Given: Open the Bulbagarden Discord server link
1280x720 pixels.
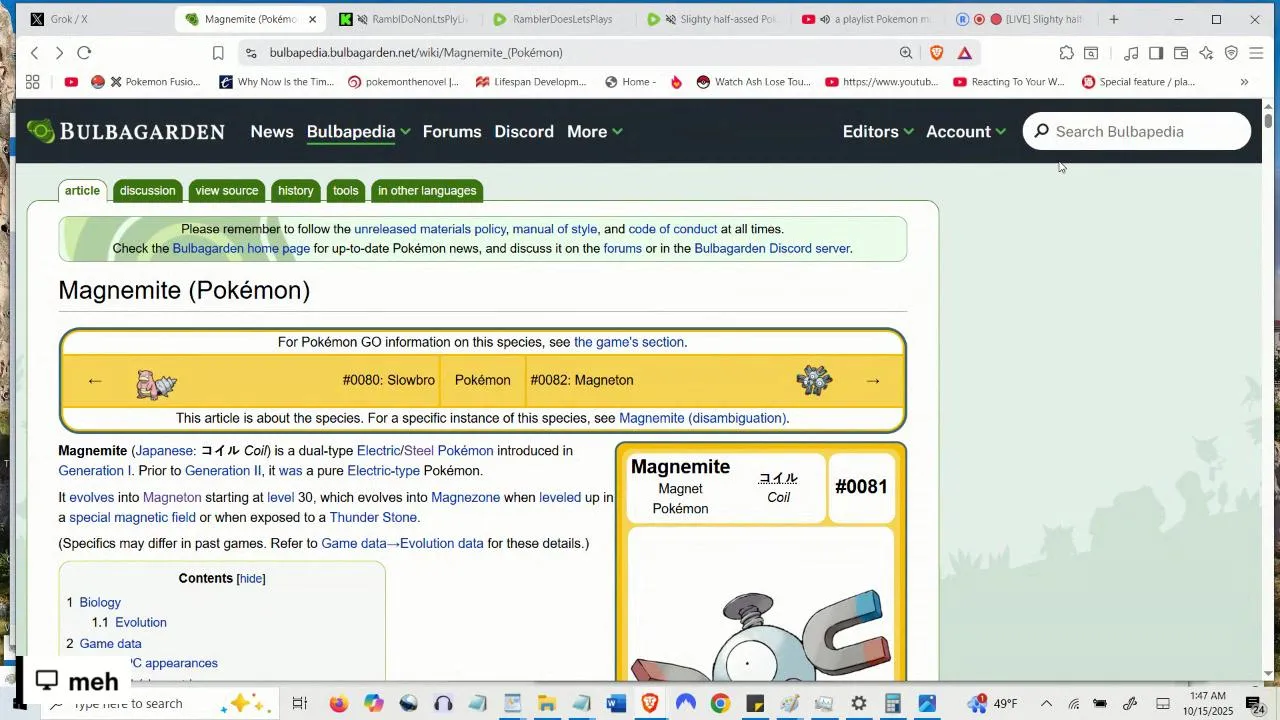Looking at the screenshot, I should pyautogui.click(x=772, y=248).
